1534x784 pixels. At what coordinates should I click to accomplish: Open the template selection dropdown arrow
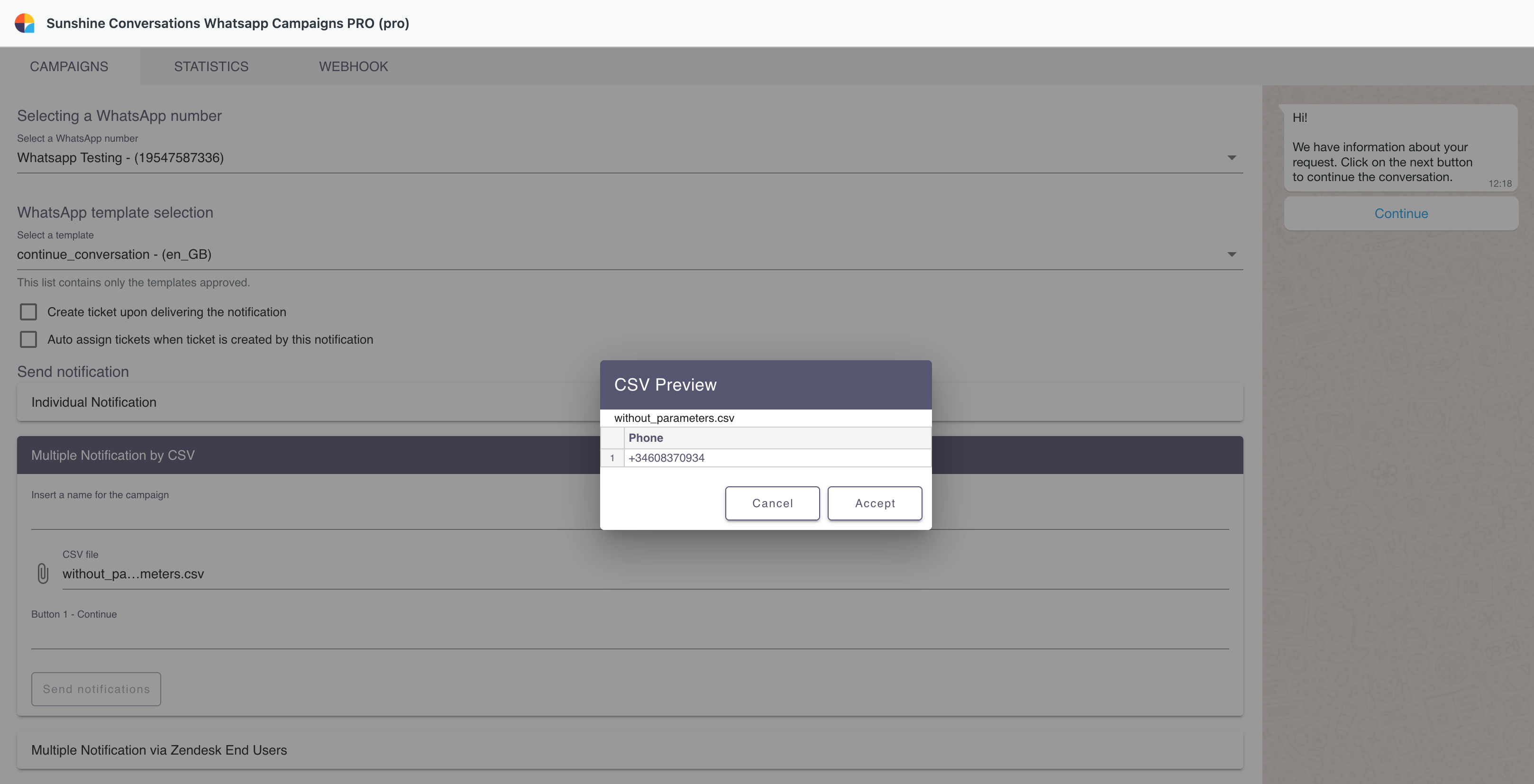tap(1232, 255)
